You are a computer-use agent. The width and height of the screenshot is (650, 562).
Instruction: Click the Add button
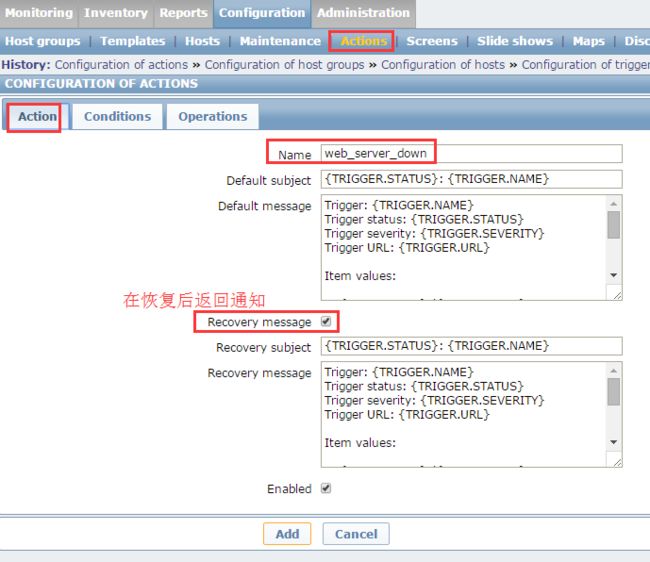point(287,534)
